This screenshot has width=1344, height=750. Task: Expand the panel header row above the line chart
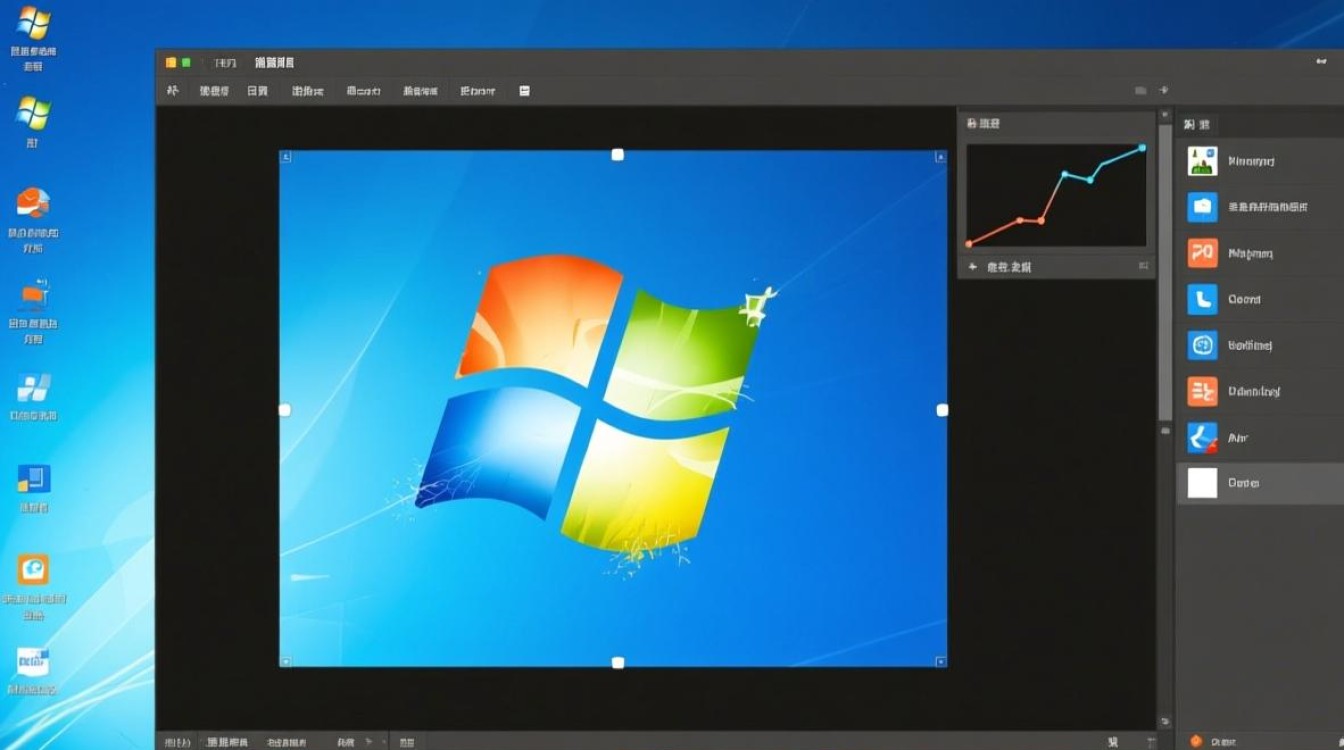point(1055,123)
